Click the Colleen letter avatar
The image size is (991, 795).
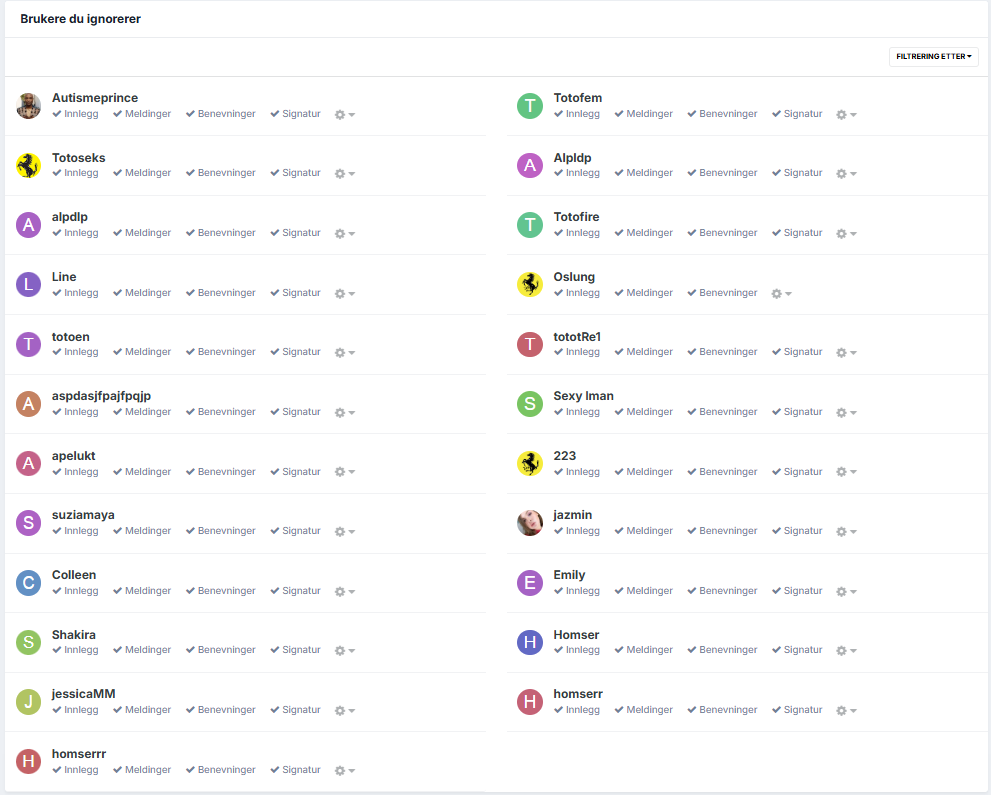point(28,583)
